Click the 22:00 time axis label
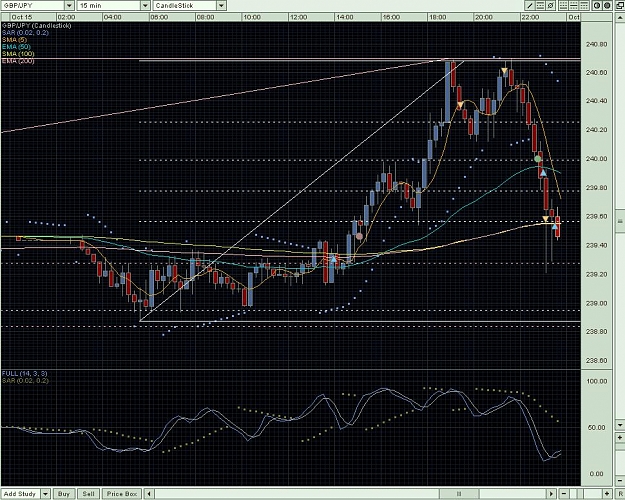 (x=530, y=17)
